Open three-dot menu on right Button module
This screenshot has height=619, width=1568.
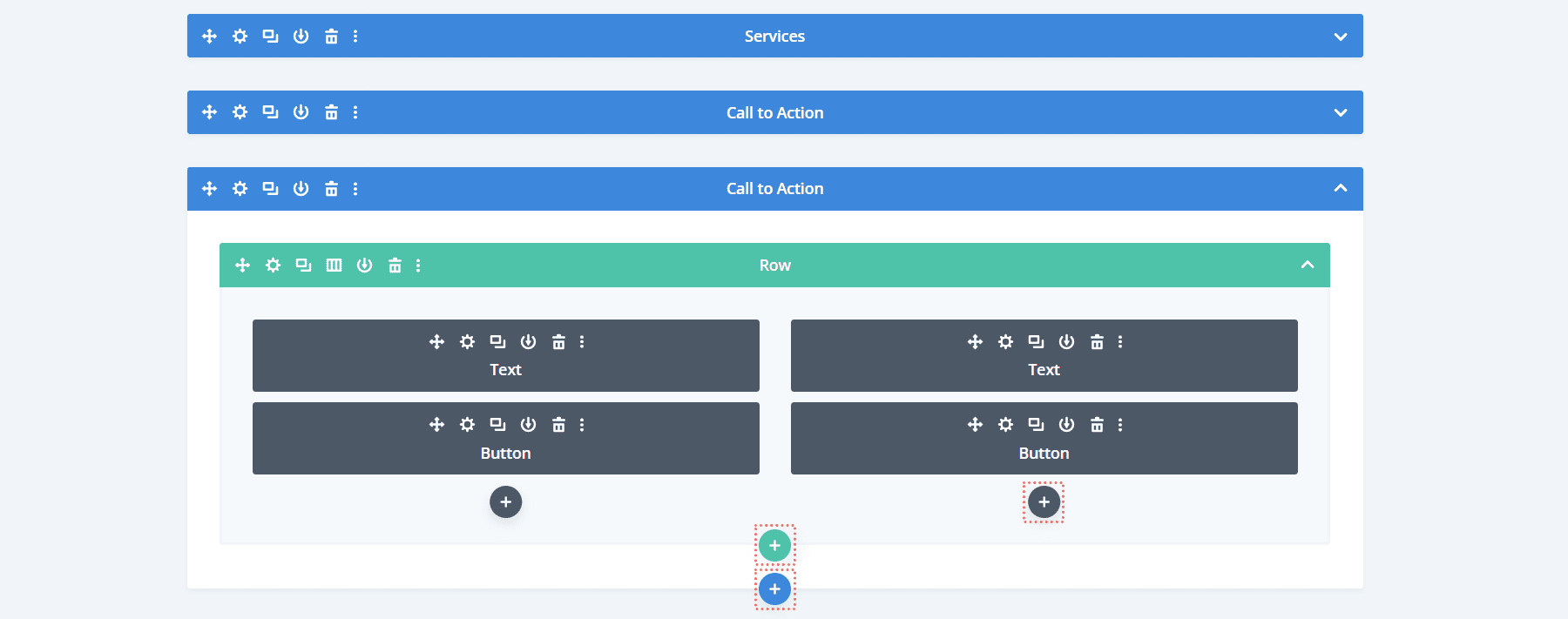pyautogui.click(x=1120, y=425)
